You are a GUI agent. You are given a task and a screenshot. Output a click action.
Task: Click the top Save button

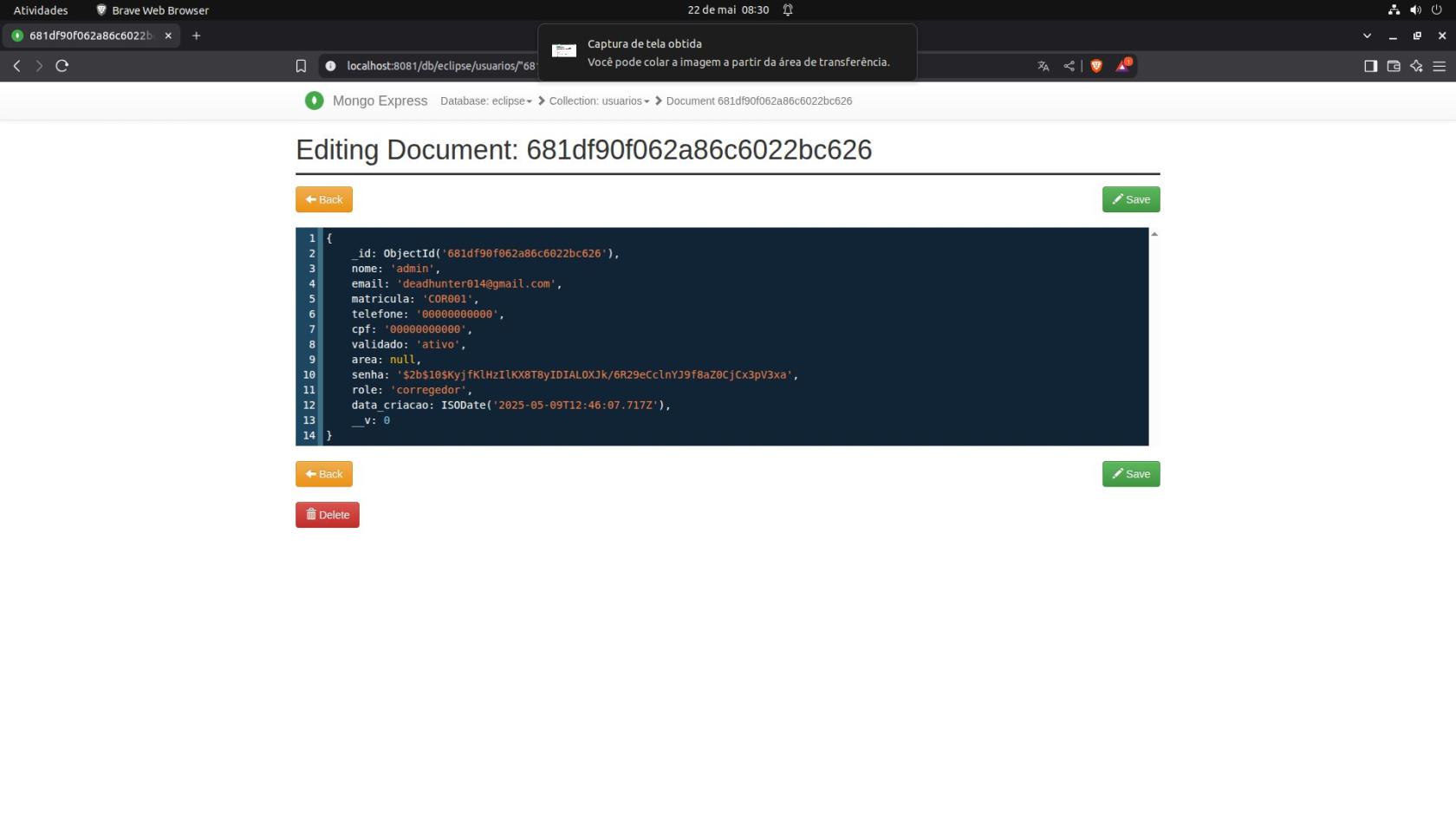[1131, 199]
